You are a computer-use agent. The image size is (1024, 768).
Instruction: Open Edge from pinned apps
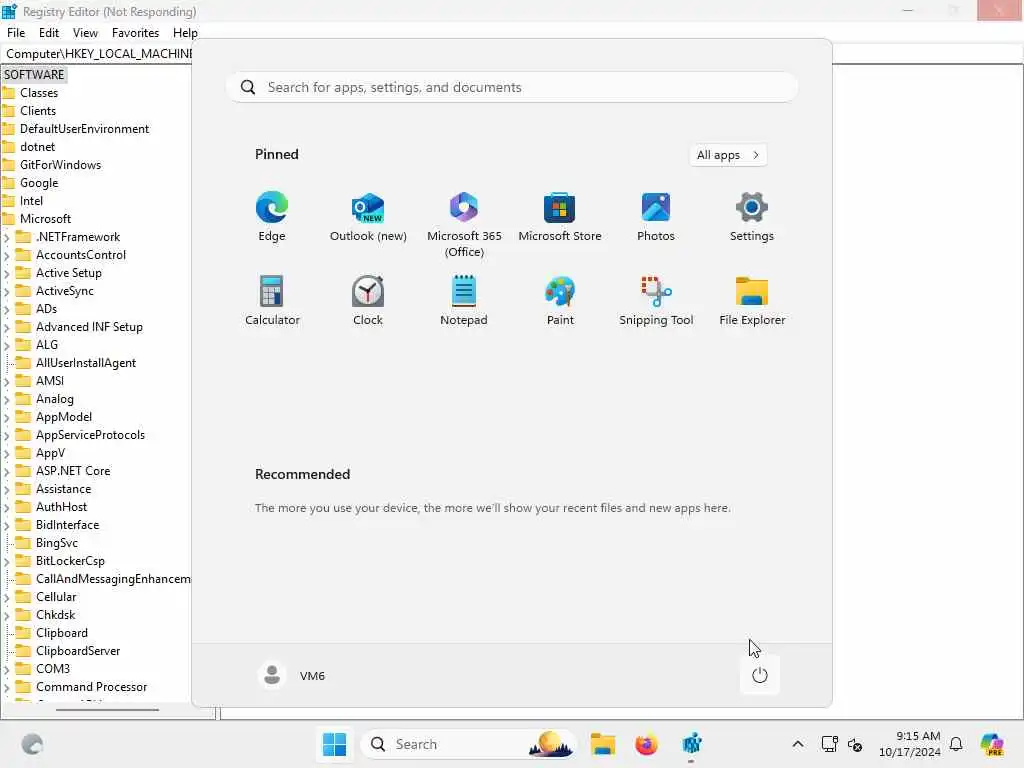tap(272, 217)
